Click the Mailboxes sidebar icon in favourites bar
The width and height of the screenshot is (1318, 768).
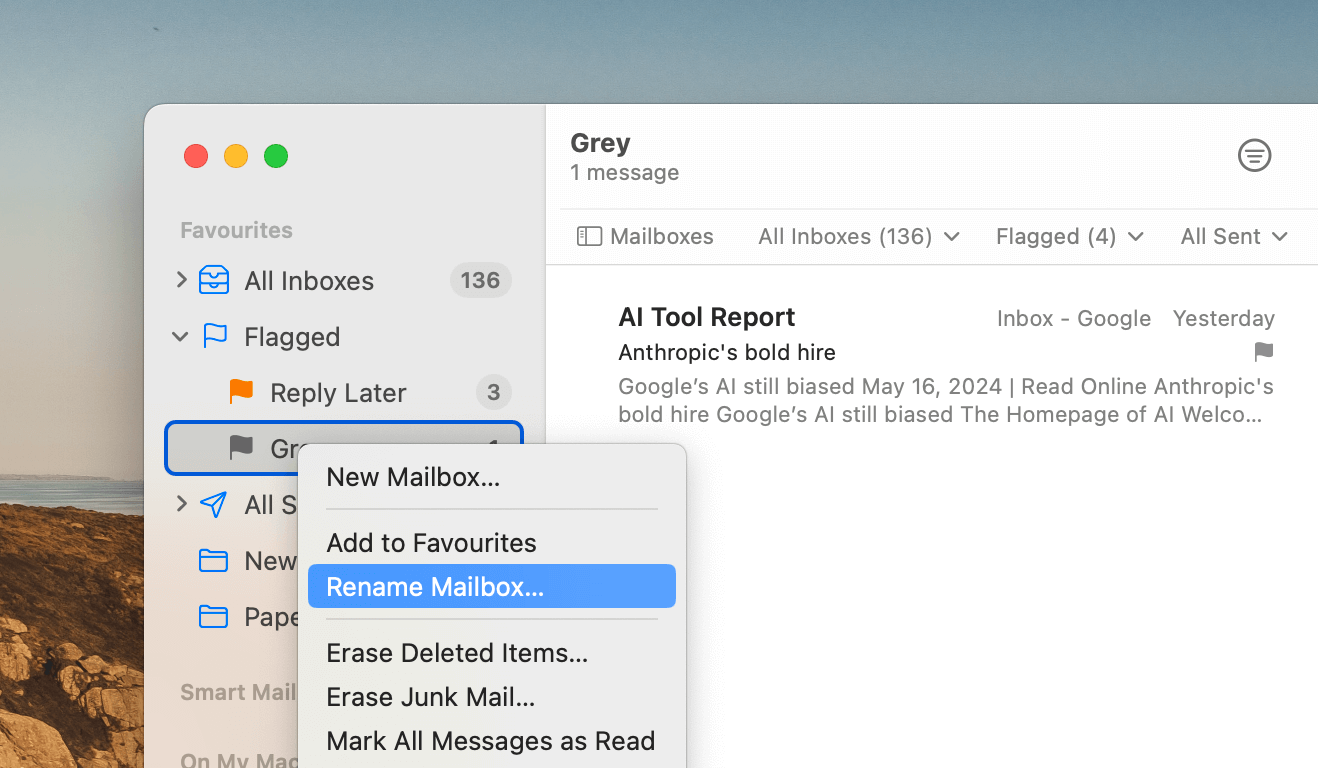coord(589,237)
